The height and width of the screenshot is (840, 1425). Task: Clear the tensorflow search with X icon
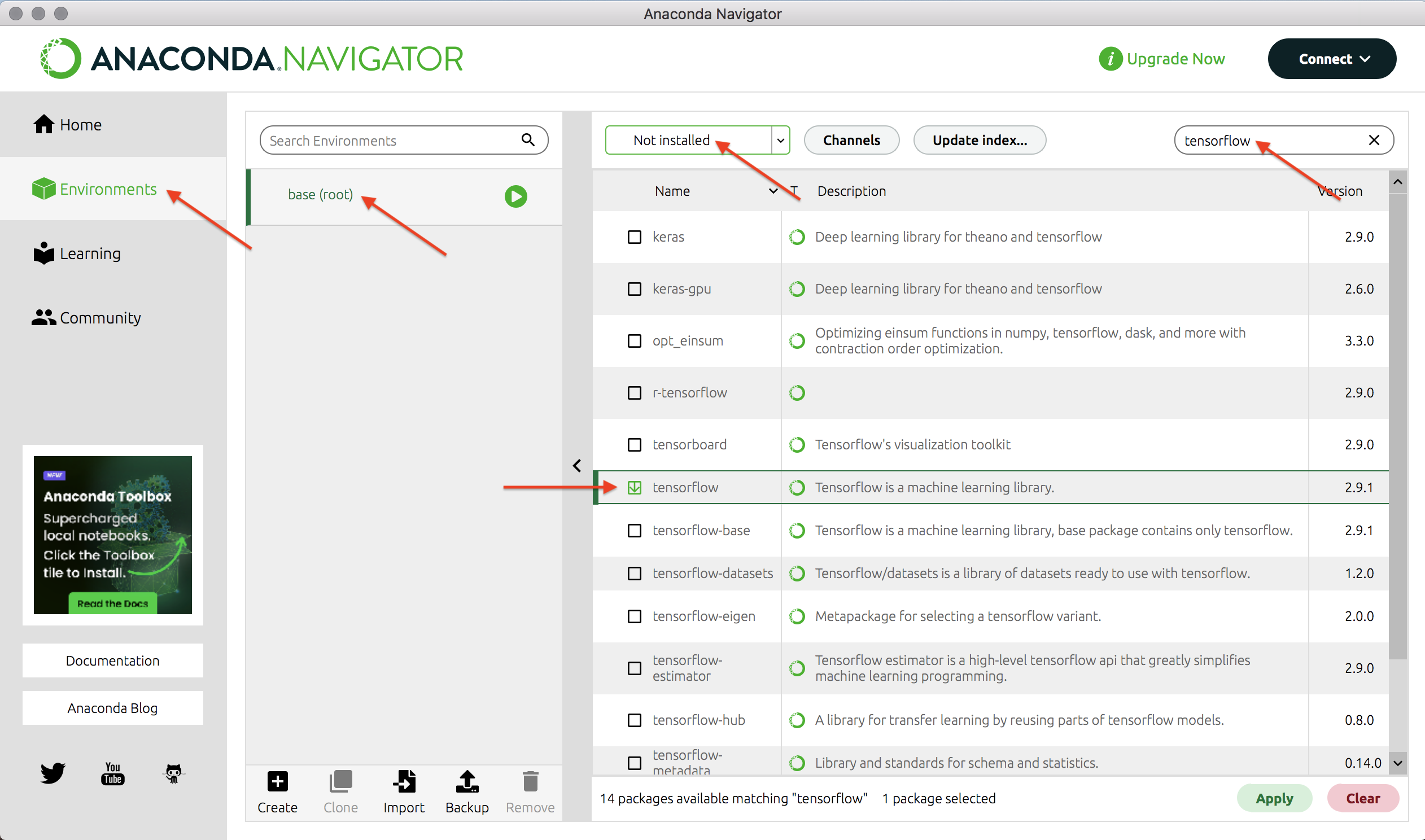pos(1374,141)
